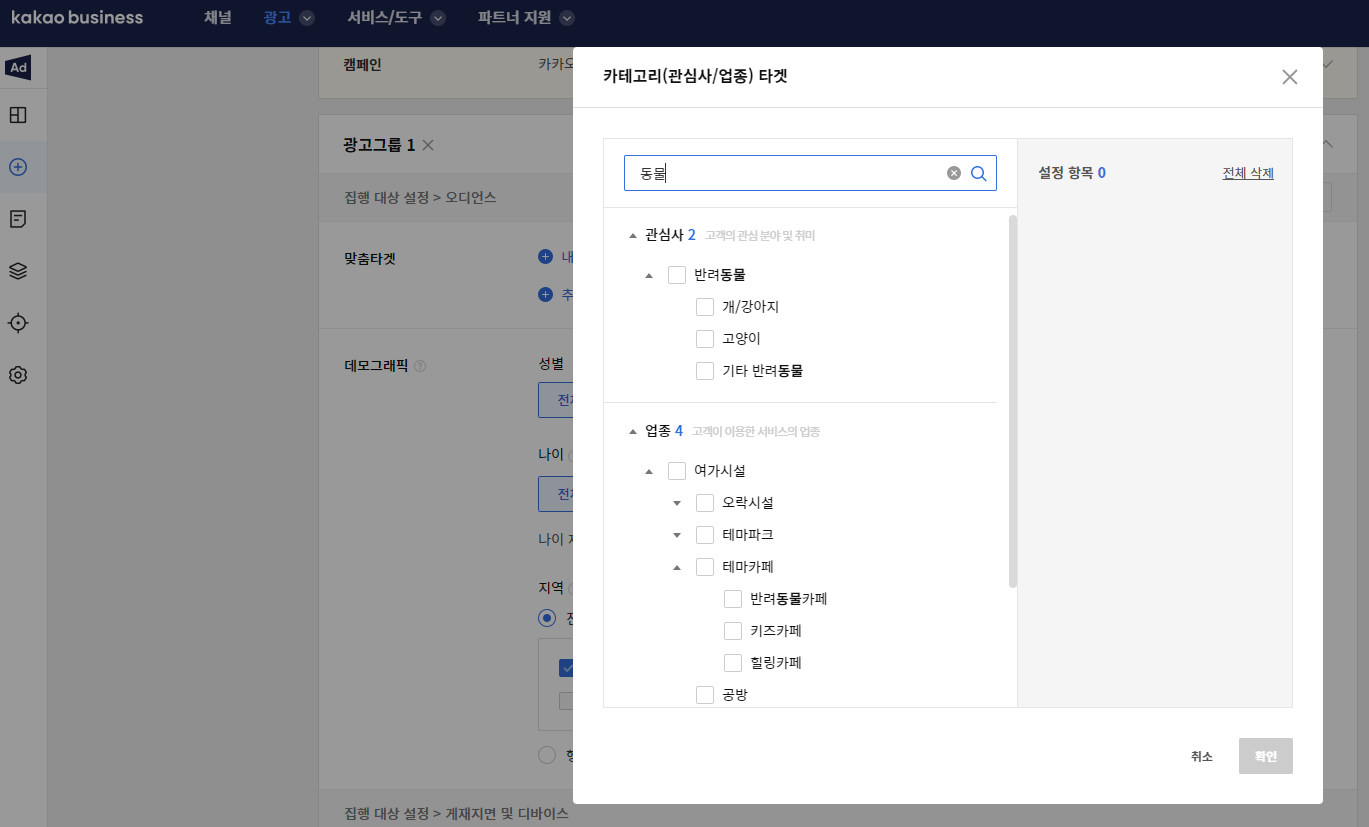Collapse the 업종 section

pos(632,432)
